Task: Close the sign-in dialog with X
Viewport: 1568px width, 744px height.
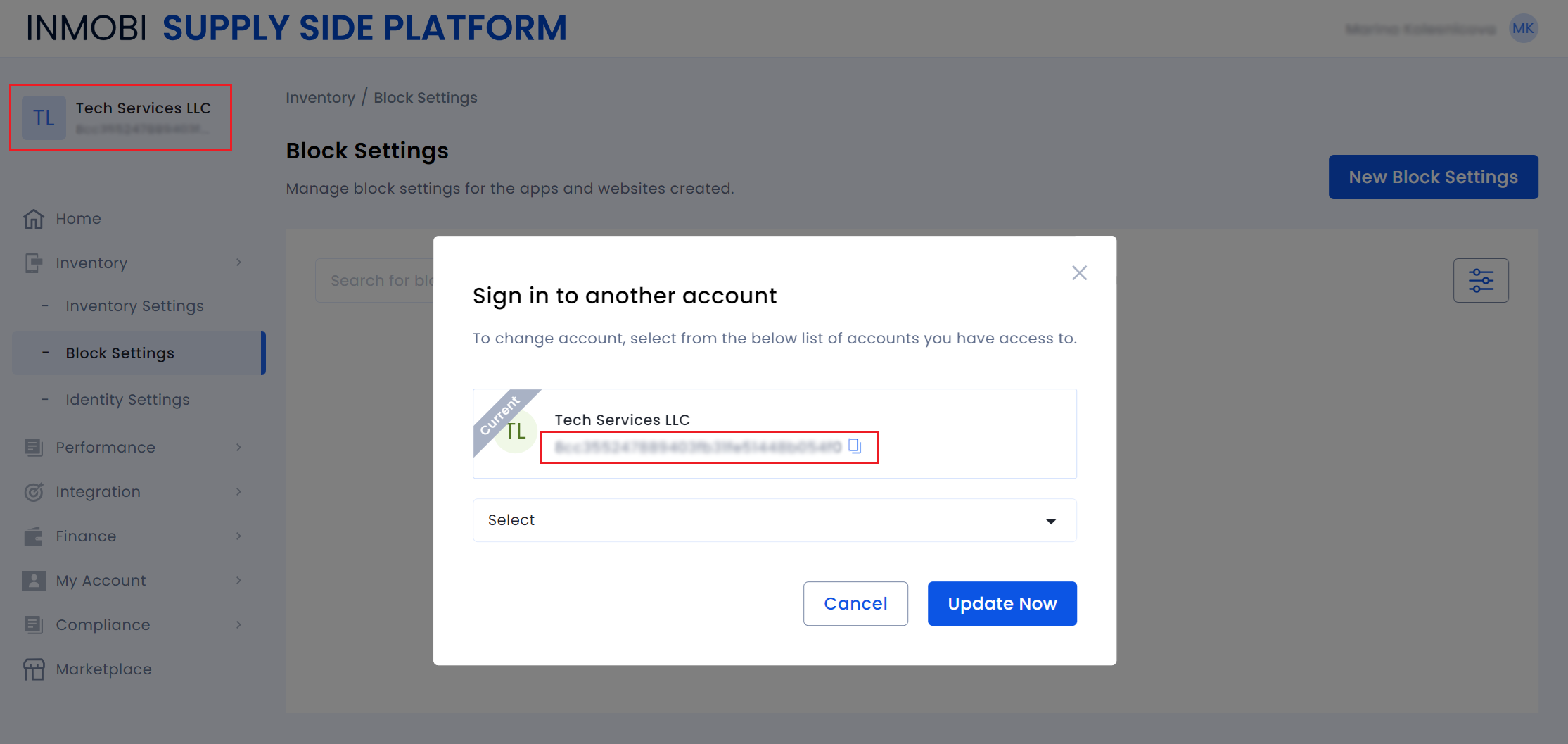Action: pos(1079,273)
